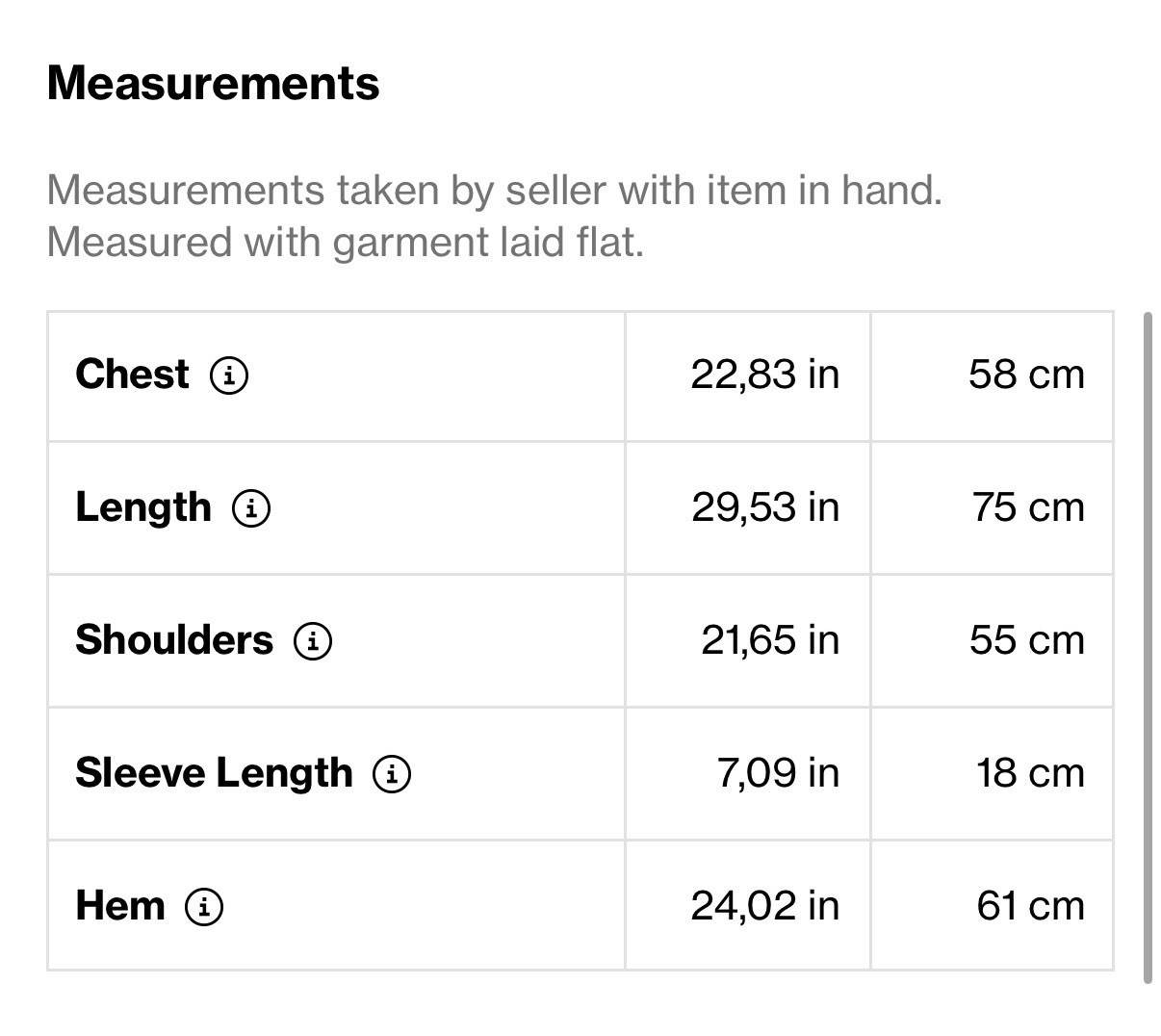Select the Chest row label

coord(132,374)
